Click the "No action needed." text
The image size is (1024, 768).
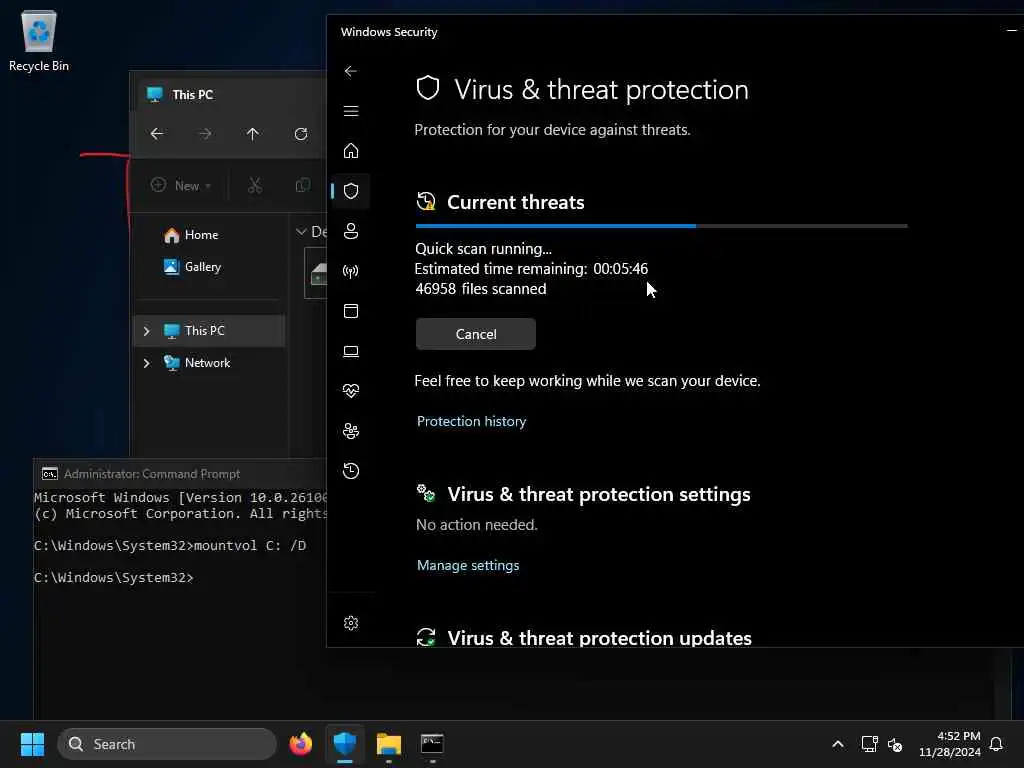click(477, 524)
